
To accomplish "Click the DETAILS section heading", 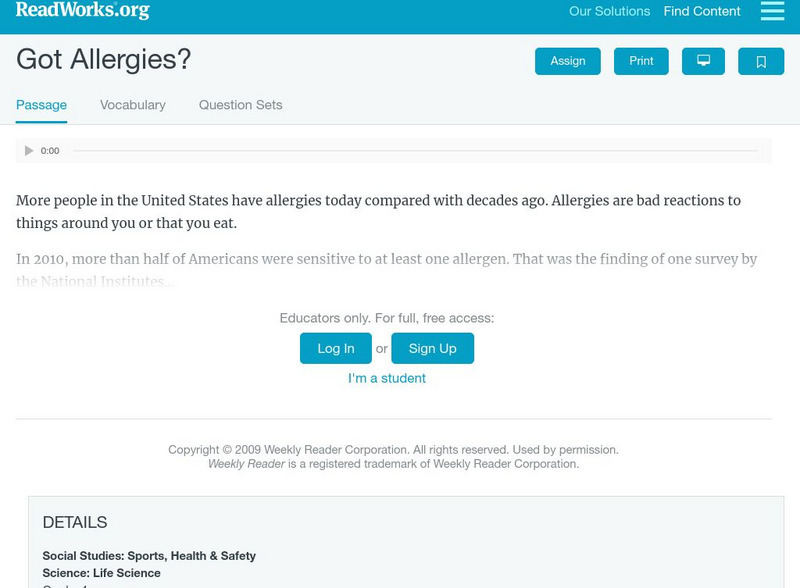I will [x=75, y=522].
